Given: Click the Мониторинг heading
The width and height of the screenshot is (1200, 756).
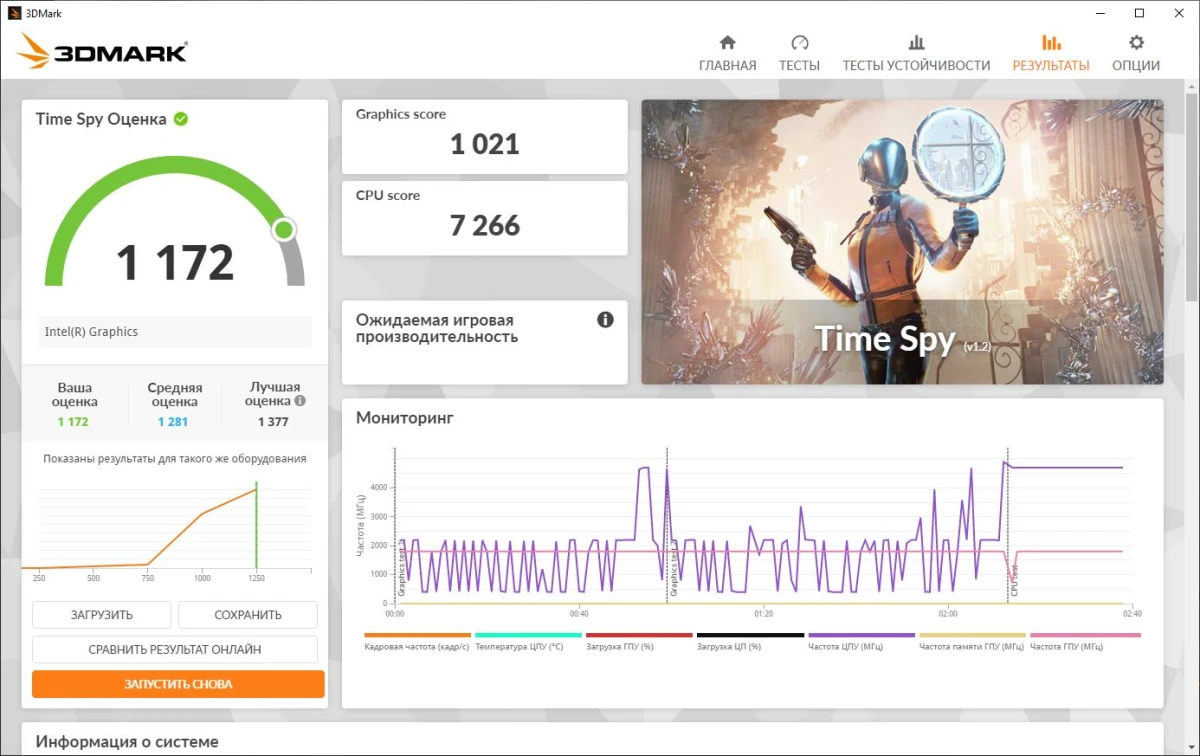Looking at the screenshot, I should click(405, 418).
